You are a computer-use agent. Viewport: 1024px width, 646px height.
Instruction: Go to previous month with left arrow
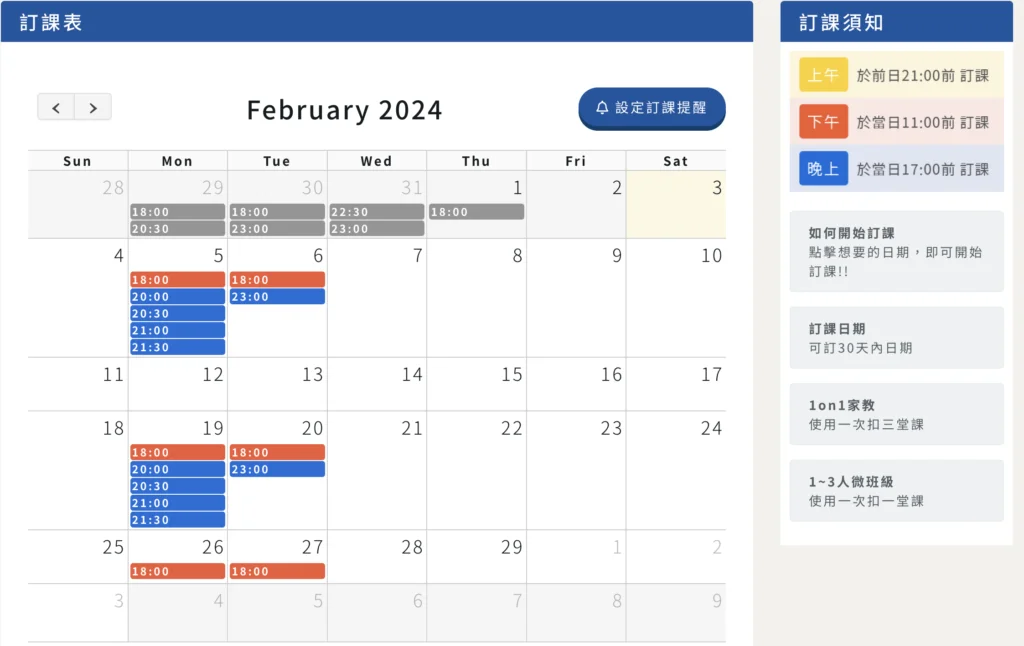tap(56, 107)
